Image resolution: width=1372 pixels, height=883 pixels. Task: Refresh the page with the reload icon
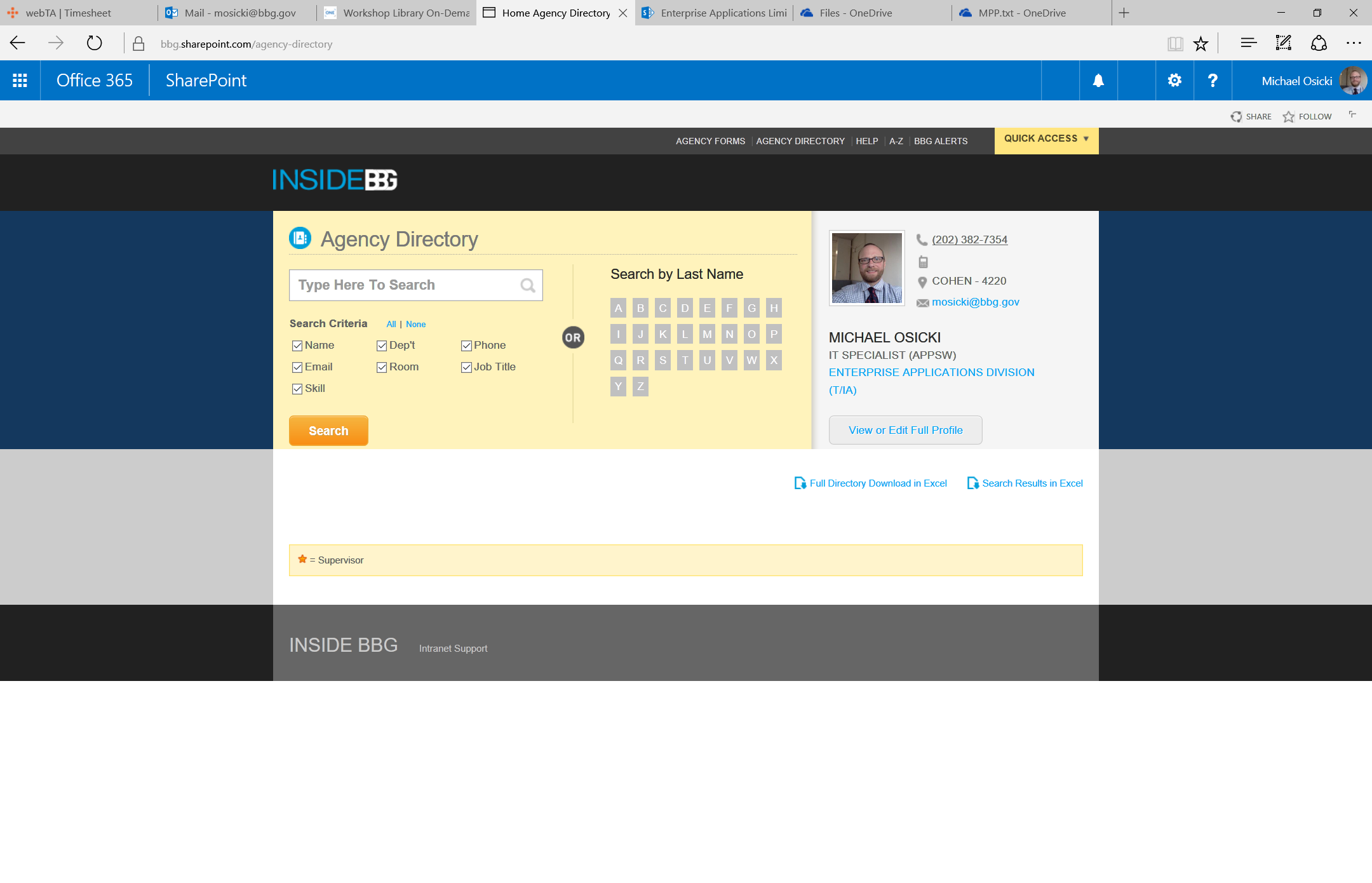coord(94,43)
